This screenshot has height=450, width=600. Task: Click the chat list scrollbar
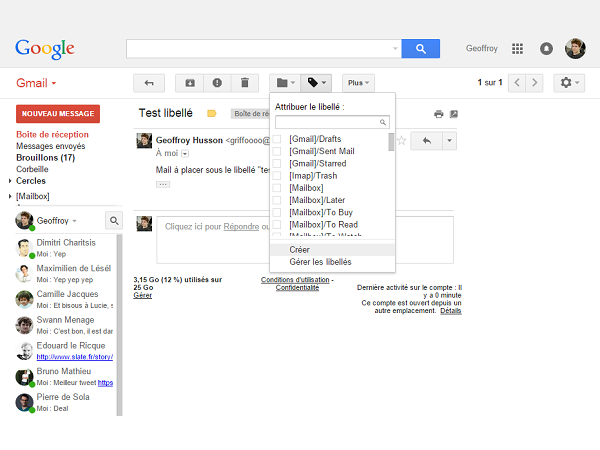119,325
